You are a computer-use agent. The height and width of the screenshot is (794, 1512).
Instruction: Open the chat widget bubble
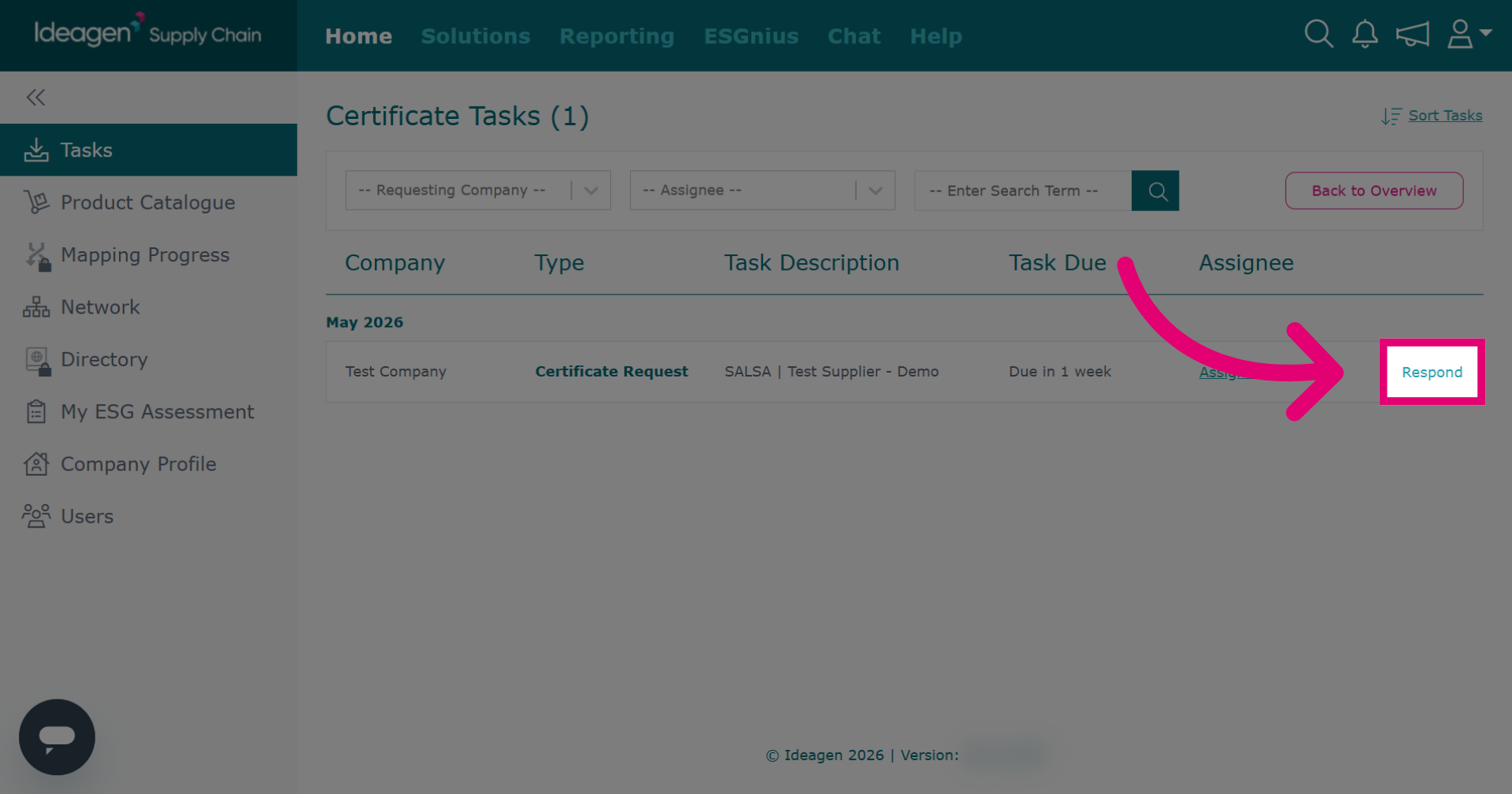(x=57, y=737)
